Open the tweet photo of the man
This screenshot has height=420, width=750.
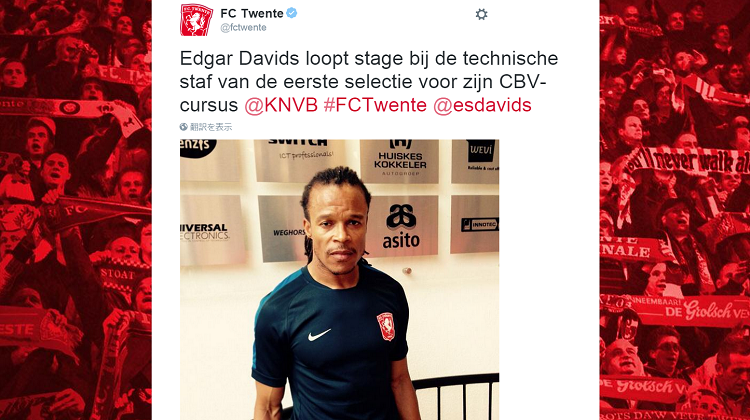click(x=340, y=280)
